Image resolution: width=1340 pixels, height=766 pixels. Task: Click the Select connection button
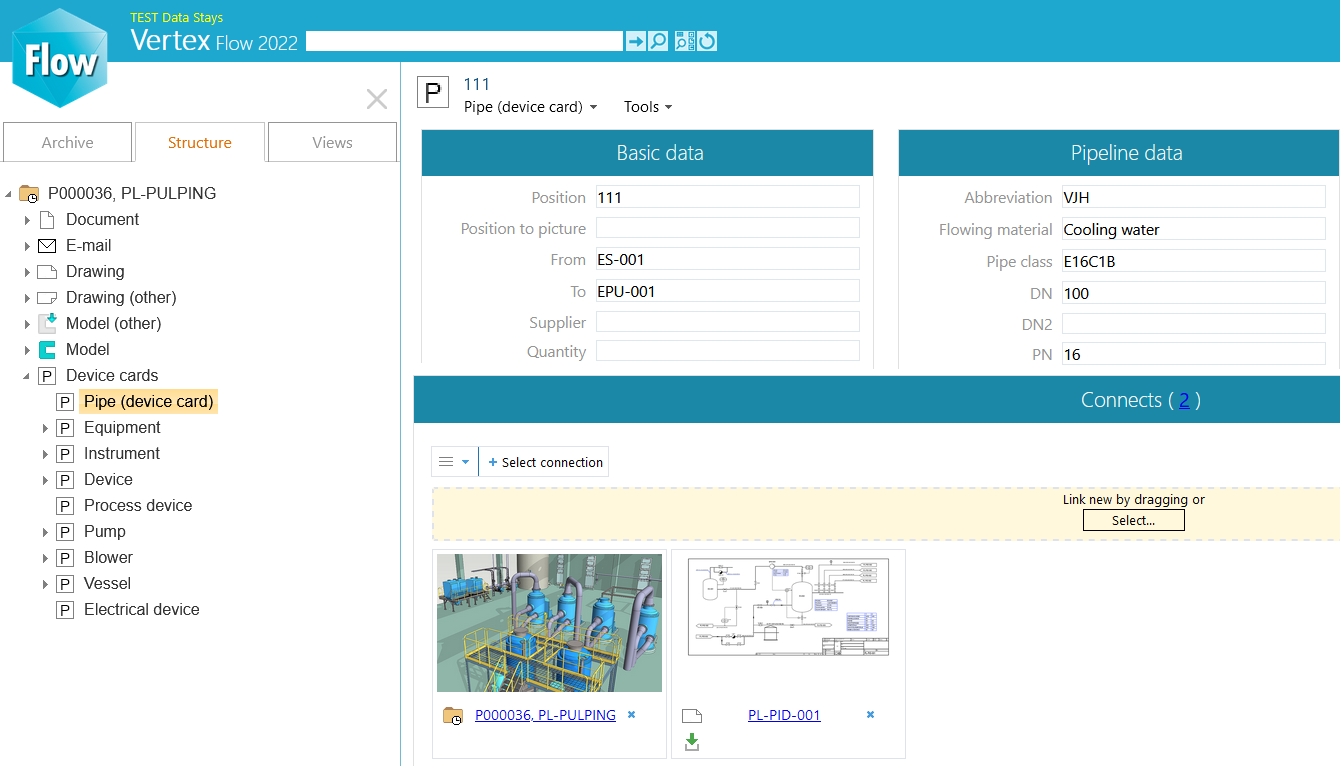545,462
